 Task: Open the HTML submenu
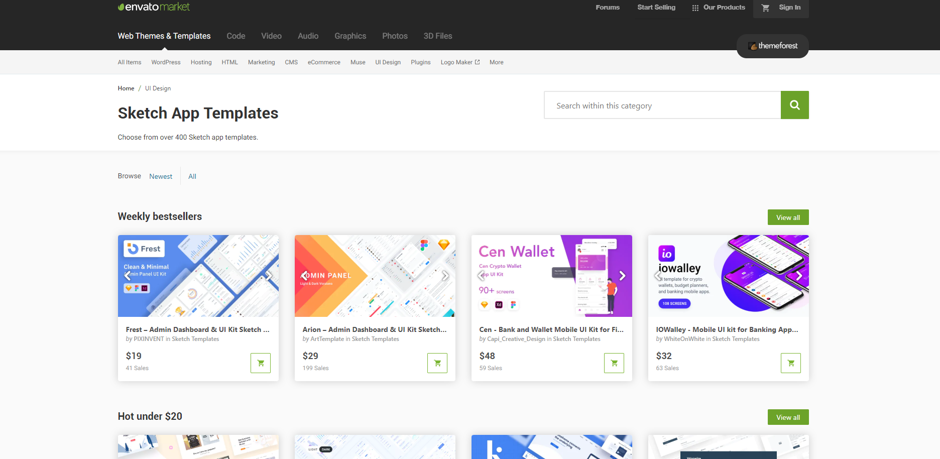coord(230,62)
